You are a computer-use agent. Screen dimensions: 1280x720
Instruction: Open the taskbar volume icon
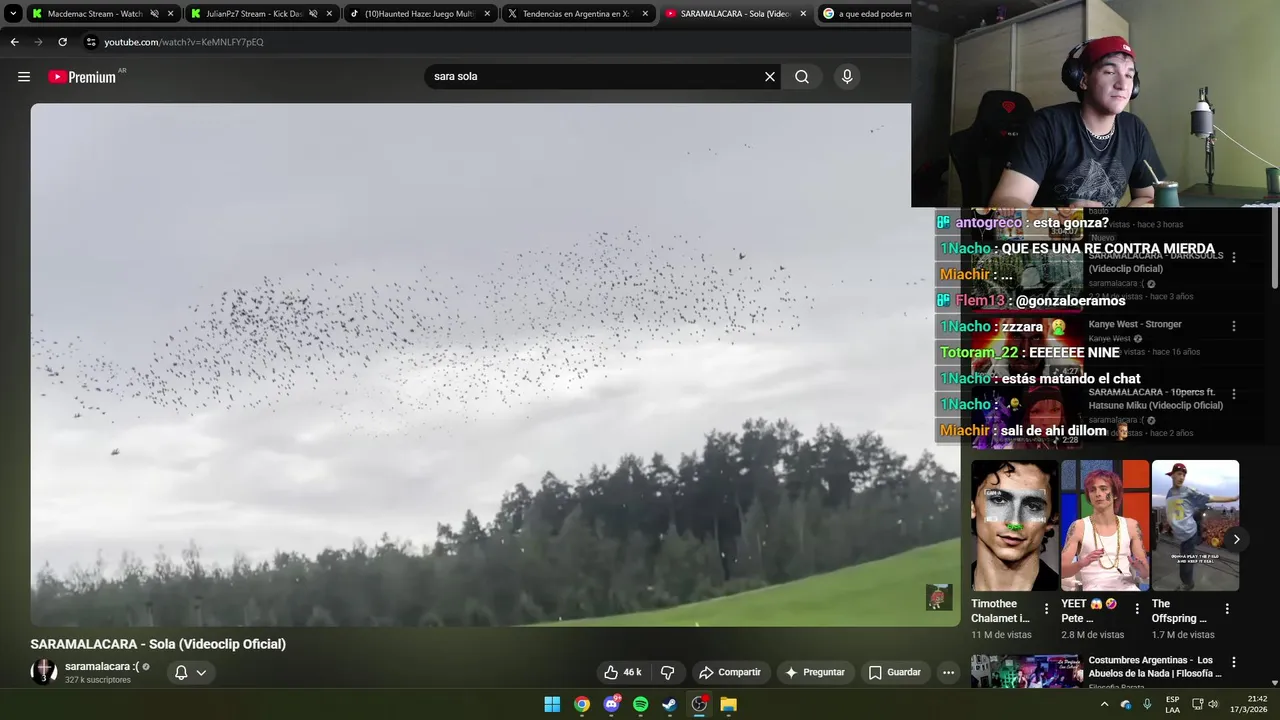coord(1213,704)
